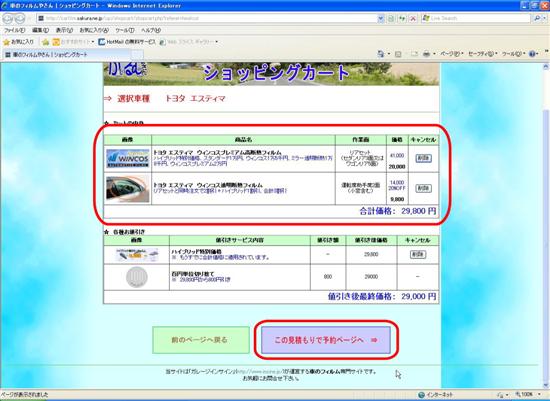Screen dimensions: 550x401
Task: Click the 合計価格: 29,800 円 total text
Action: [398, 211]
